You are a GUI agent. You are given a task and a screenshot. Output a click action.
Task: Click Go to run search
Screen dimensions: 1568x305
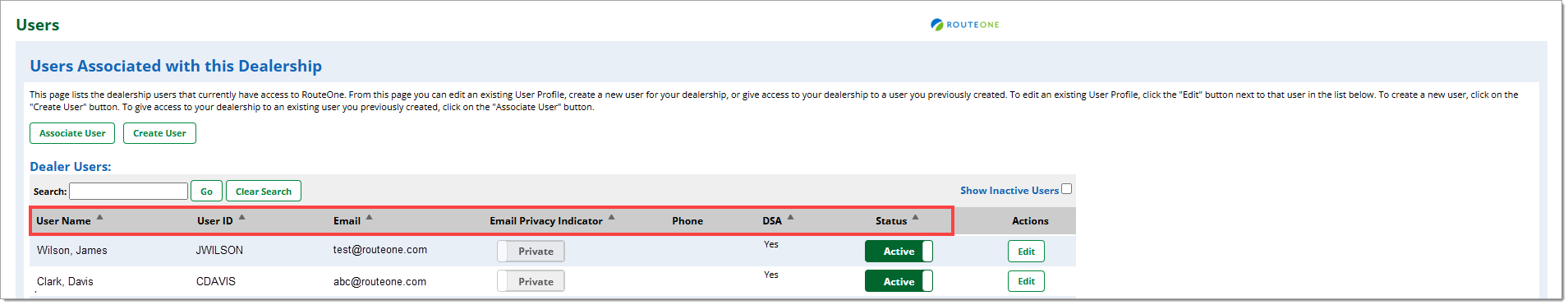click(206, 192)
